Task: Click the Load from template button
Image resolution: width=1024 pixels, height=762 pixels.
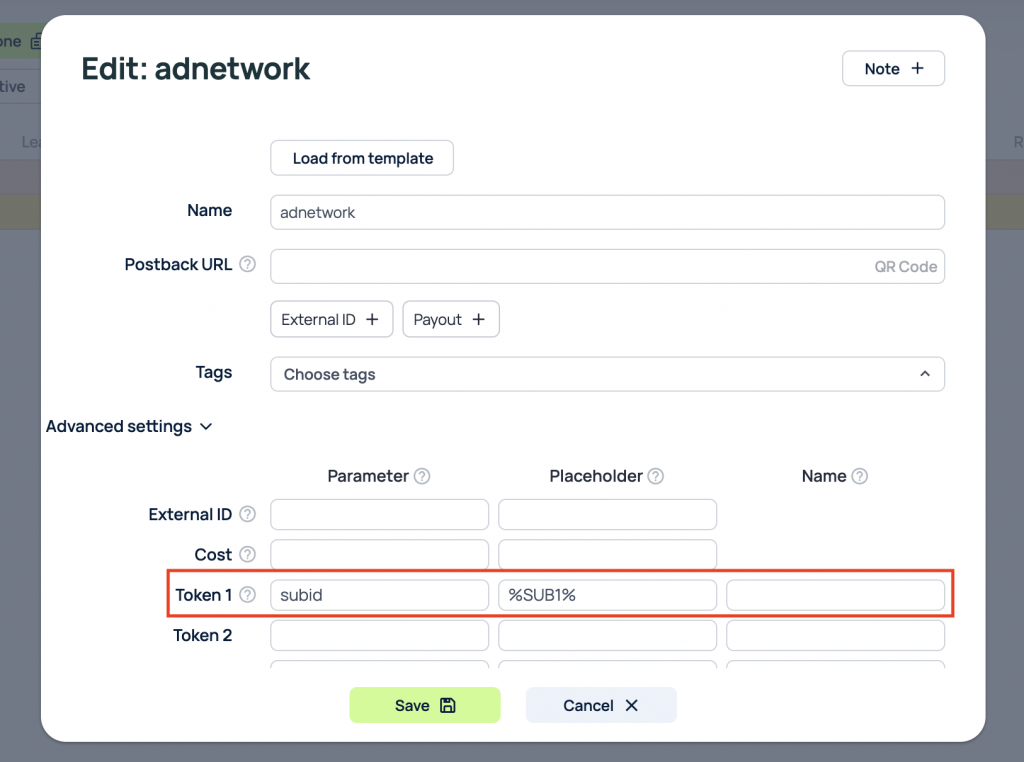Action: tap(362, 158)
